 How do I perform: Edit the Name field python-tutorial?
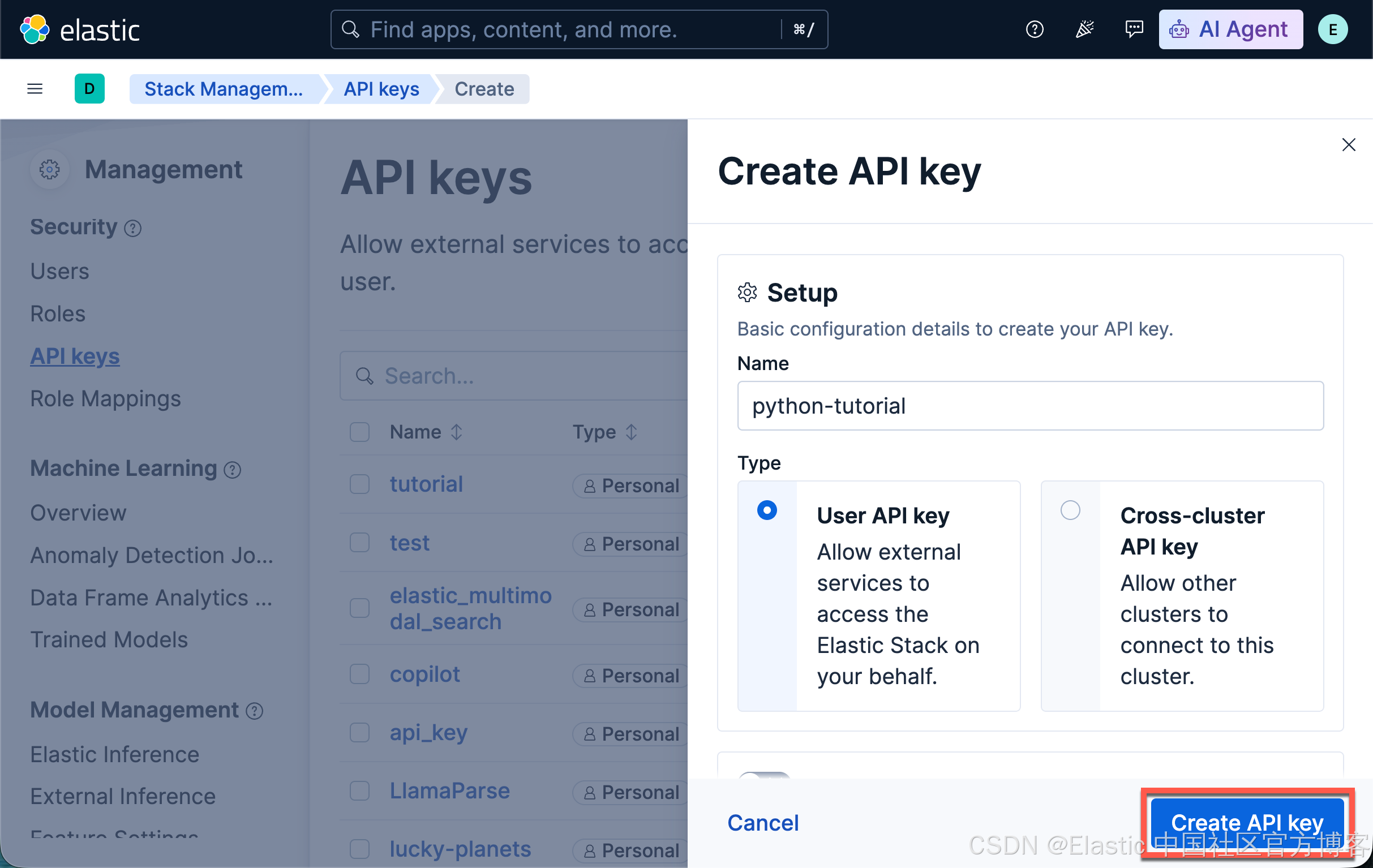(1031, 406)
